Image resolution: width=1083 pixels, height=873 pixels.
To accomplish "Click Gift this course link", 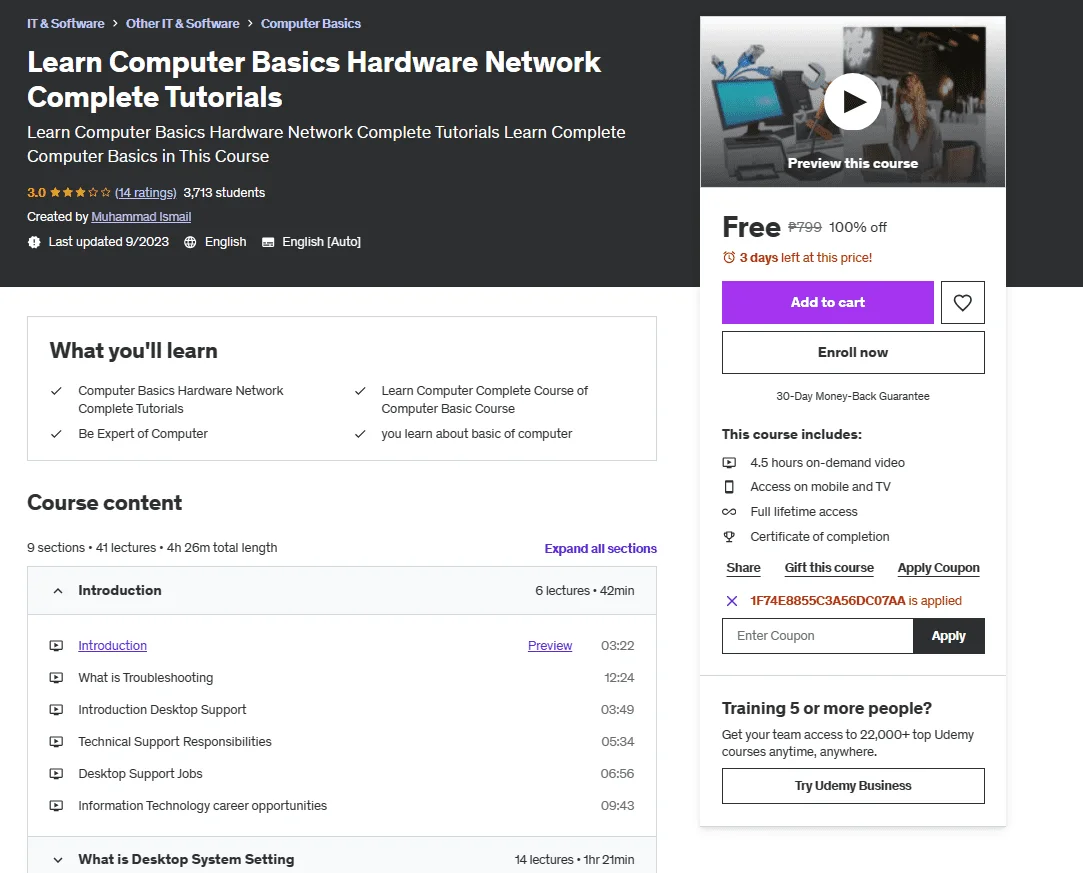I will tap(829, 568).
